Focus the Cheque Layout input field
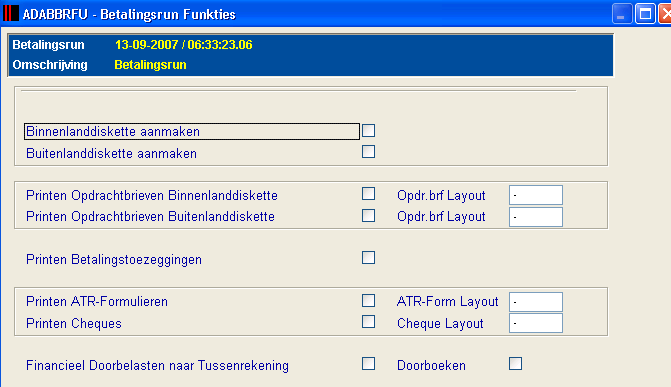 coord(536,323)
